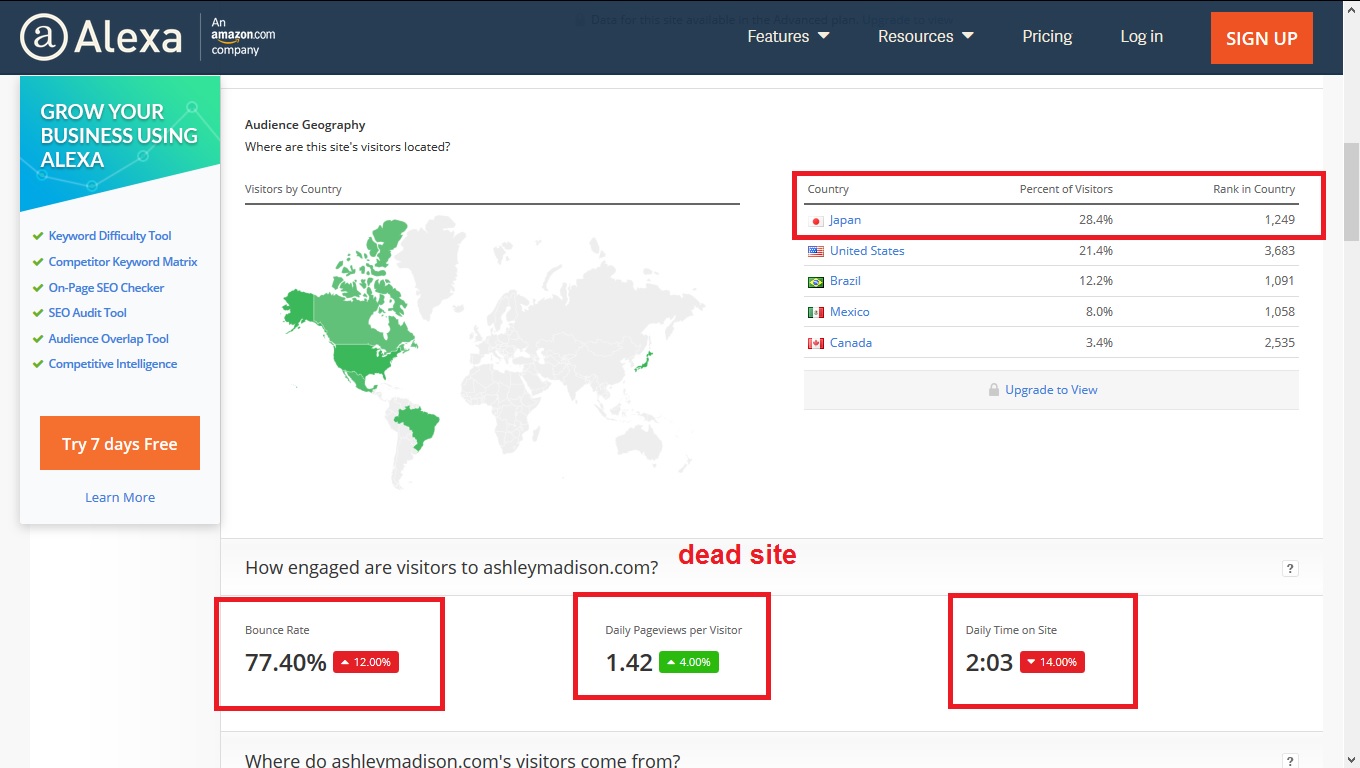Screen dimensions: 1360x768
Task: Click the lock icon beside Upgrade to View
Action: pyautogui.click(x=994, y=390)
